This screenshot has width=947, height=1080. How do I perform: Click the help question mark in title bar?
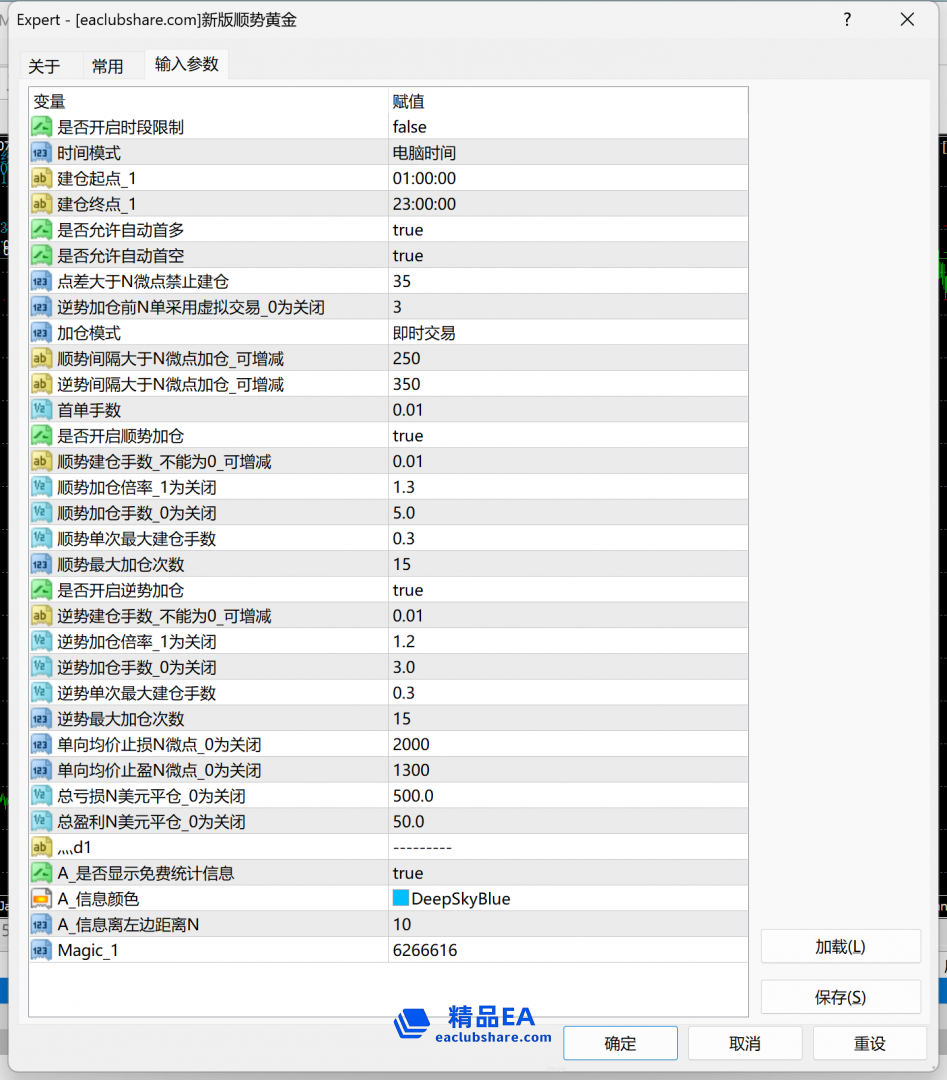[847, 19]
